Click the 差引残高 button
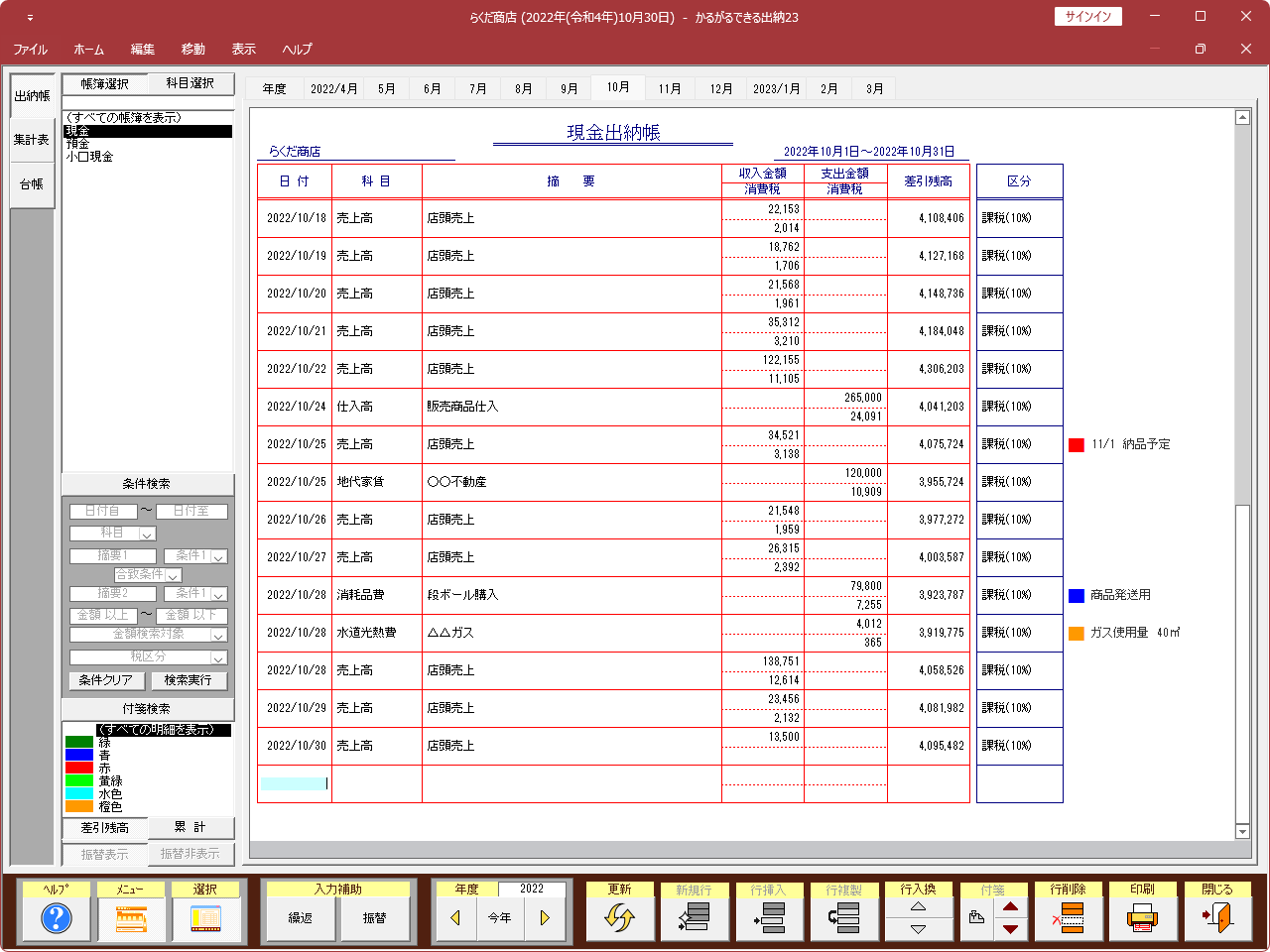 click(104, 827)
